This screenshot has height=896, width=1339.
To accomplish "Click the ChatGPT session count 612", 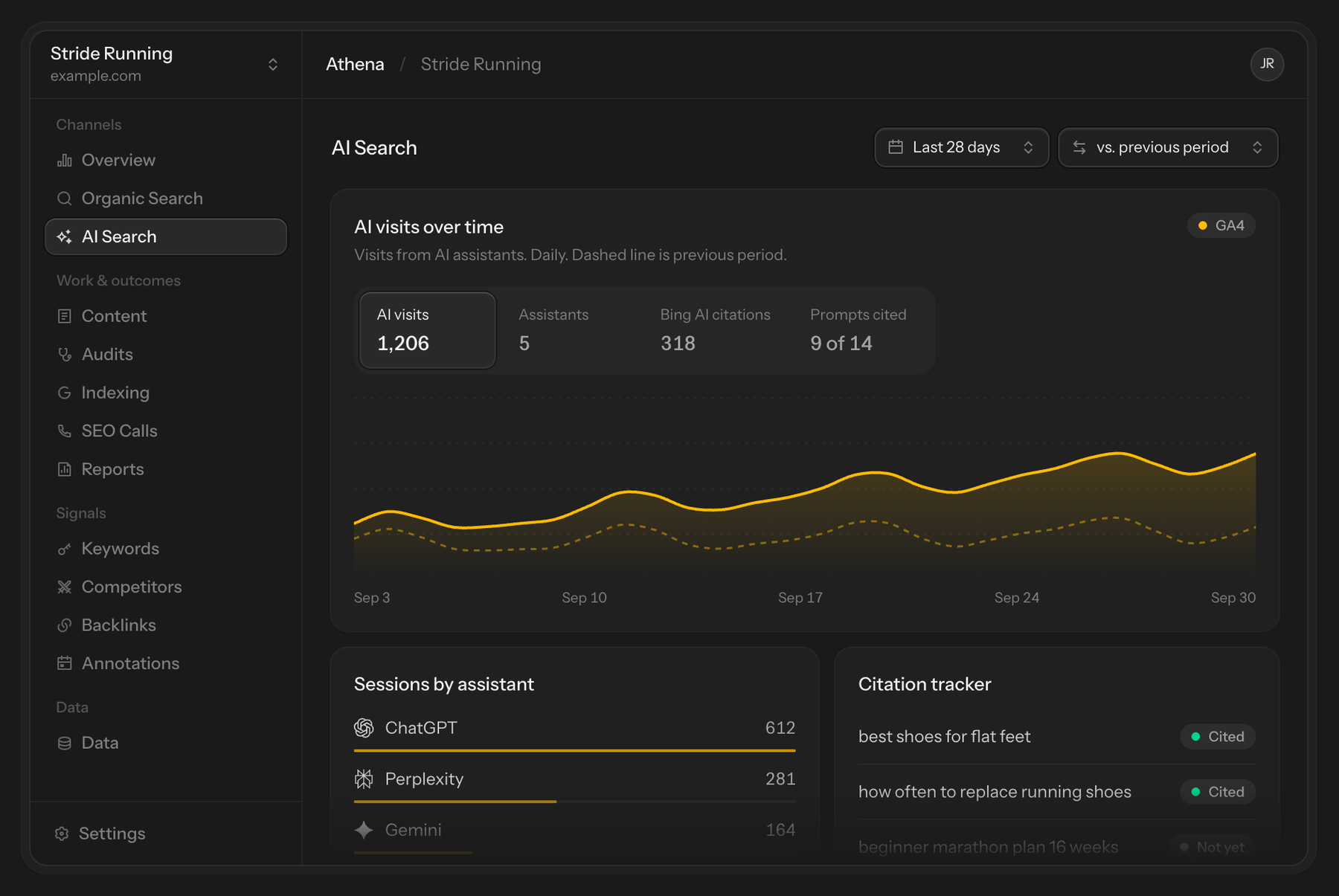I will click(780, 728).
